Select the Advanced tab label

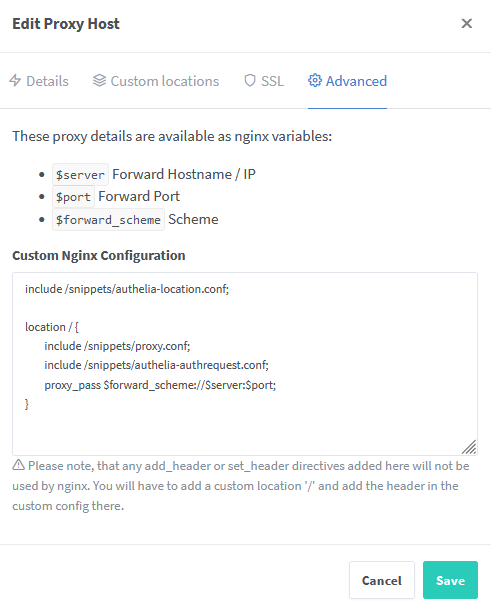click(356, 81)
